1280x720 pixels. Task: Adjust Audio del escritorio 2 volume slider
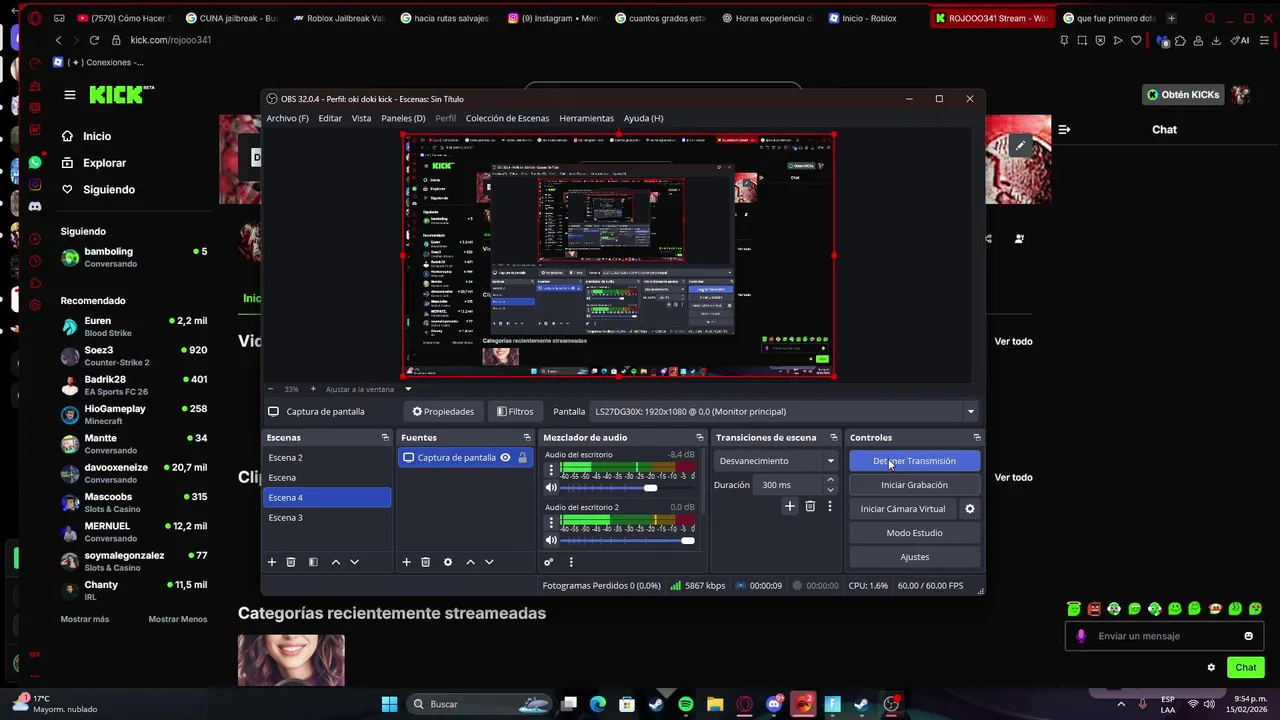[628, 541]
